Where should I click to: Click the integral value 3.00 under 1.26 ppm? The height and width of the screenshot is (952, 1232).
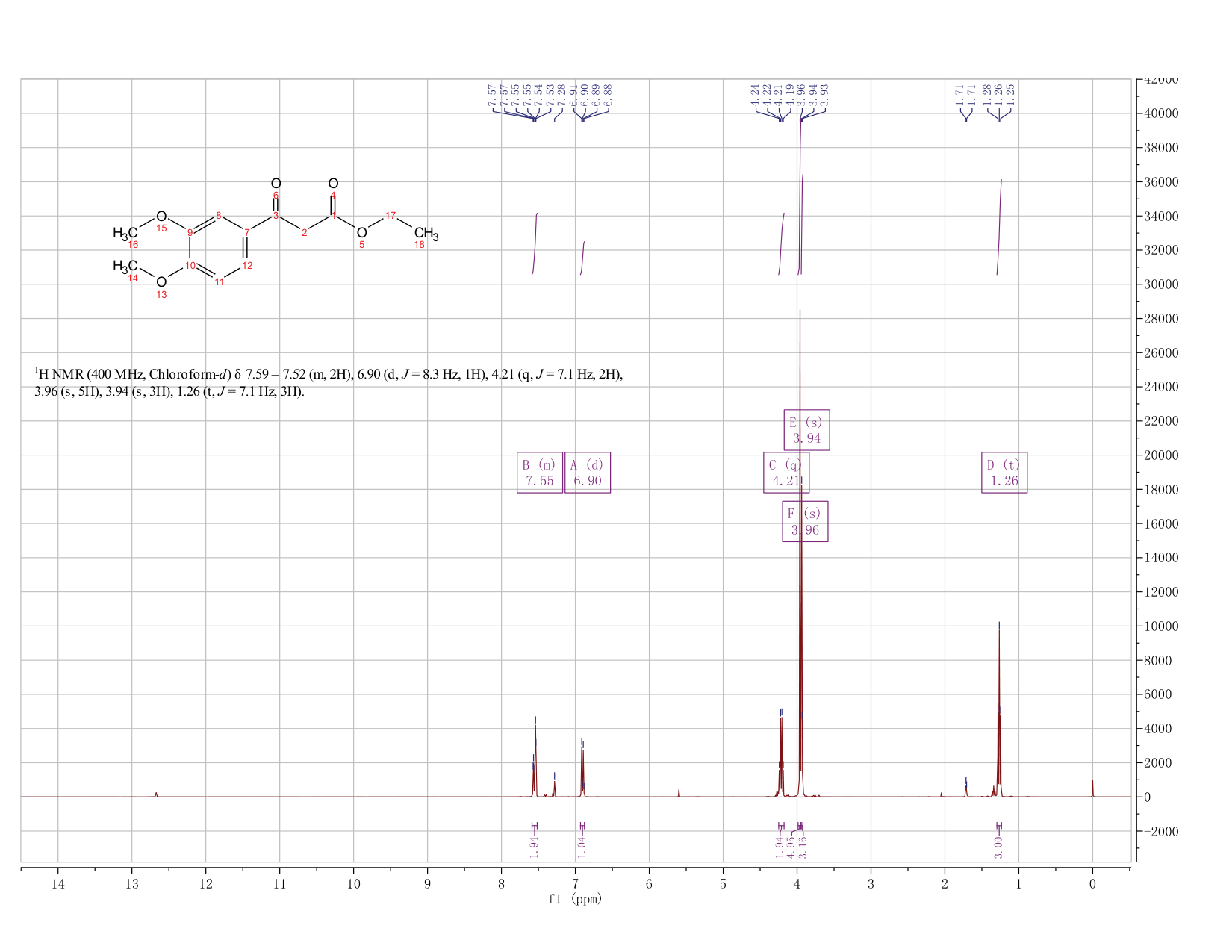(x=999, y=847)
